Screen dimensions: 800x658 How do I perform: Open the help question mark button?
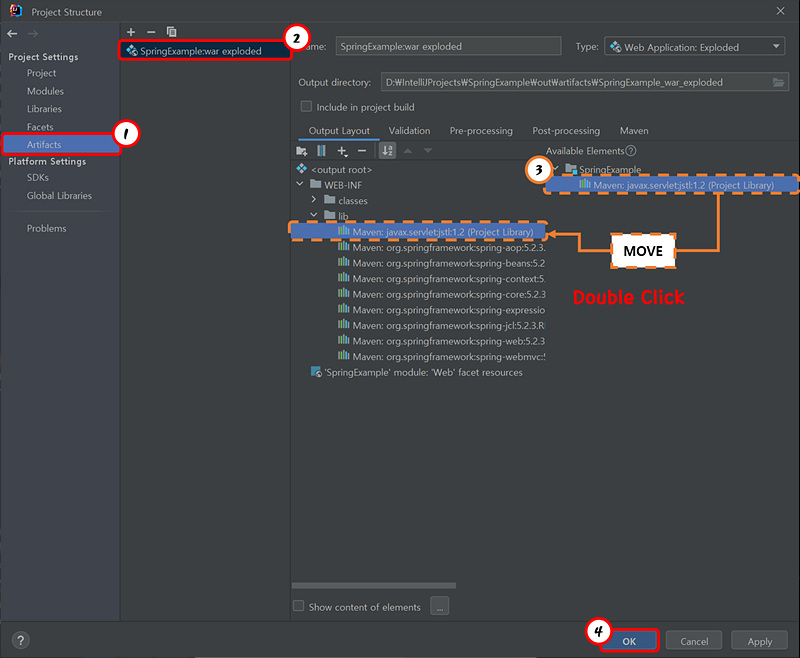point(20,640)
